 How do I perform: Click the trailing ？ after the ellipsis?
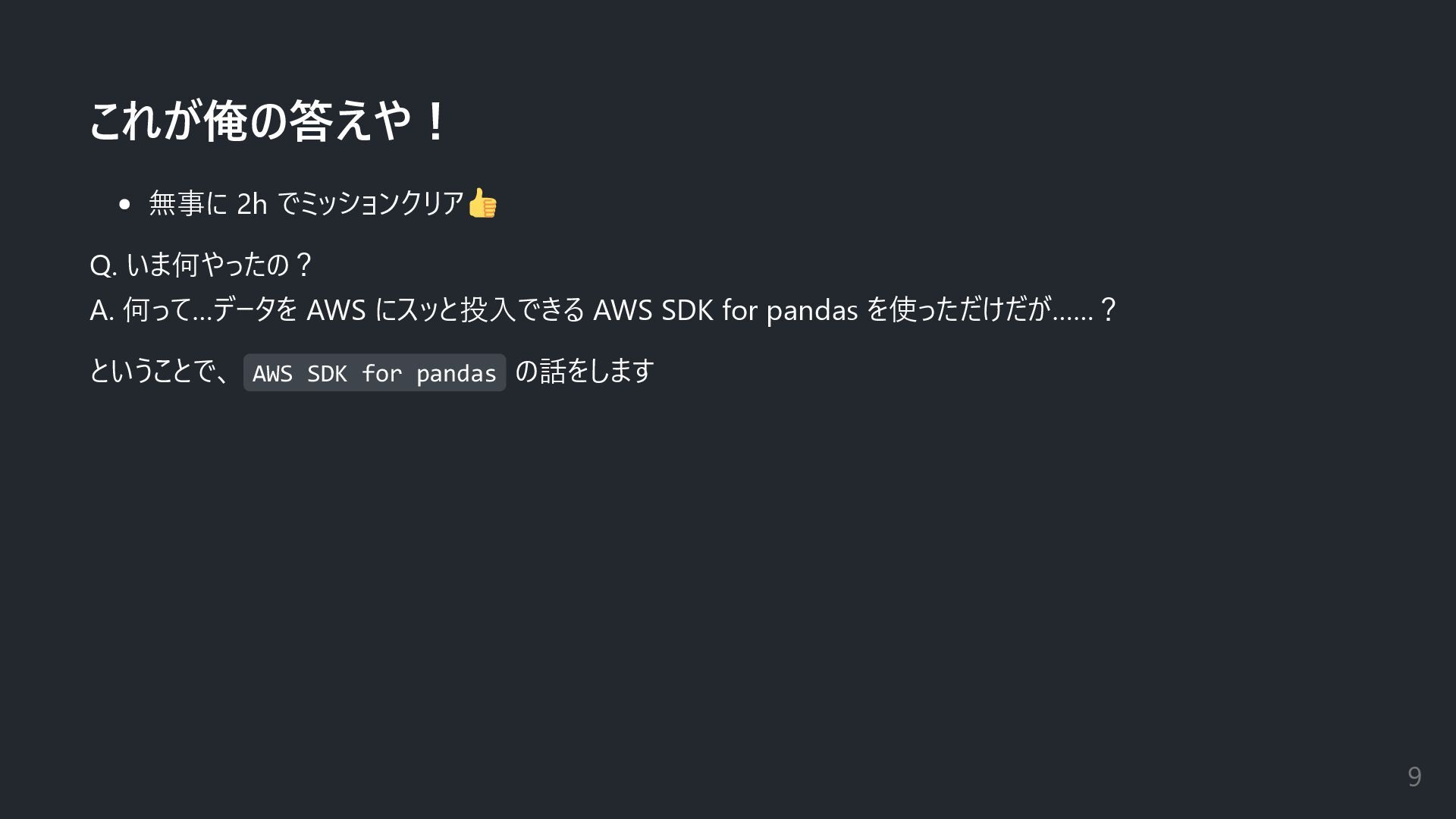tap(1108, 309)
